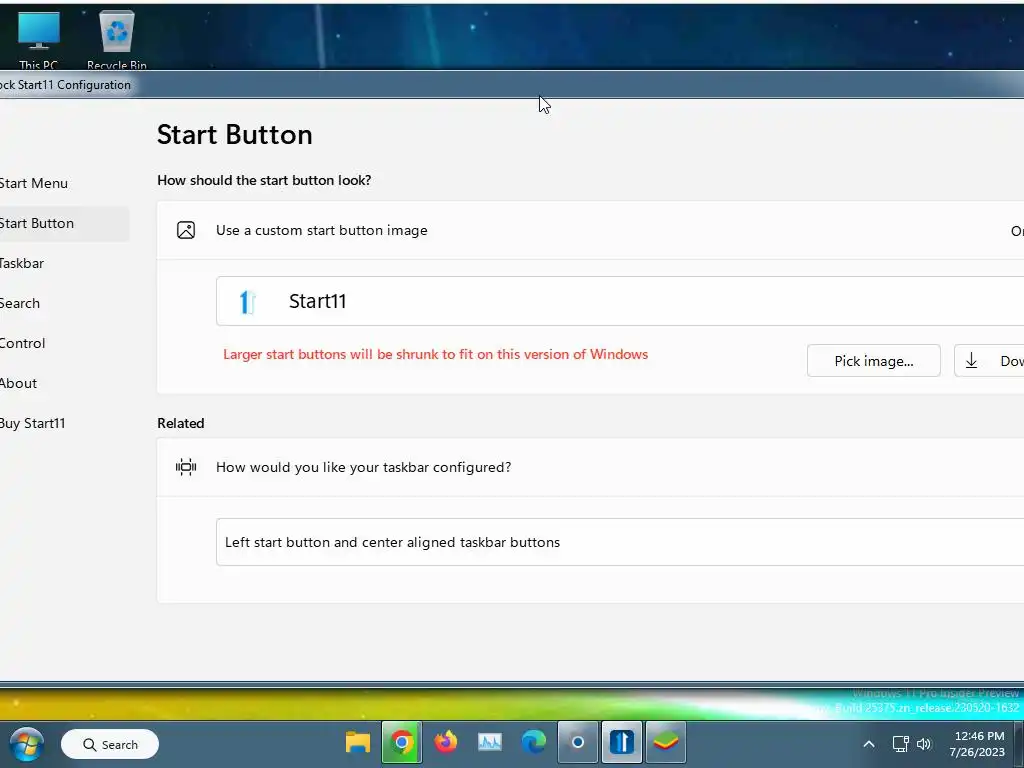Open Google Chrome from the taskbar
This screenshot has width=1024, height=768.
click(x=402, y=743)
